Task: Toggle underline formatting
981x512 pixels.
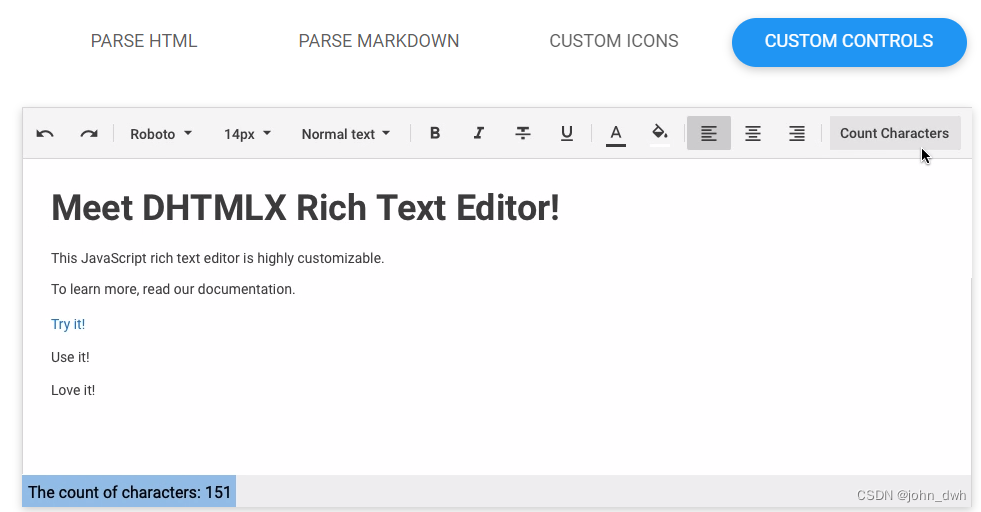Action: (x=566, y=133)
